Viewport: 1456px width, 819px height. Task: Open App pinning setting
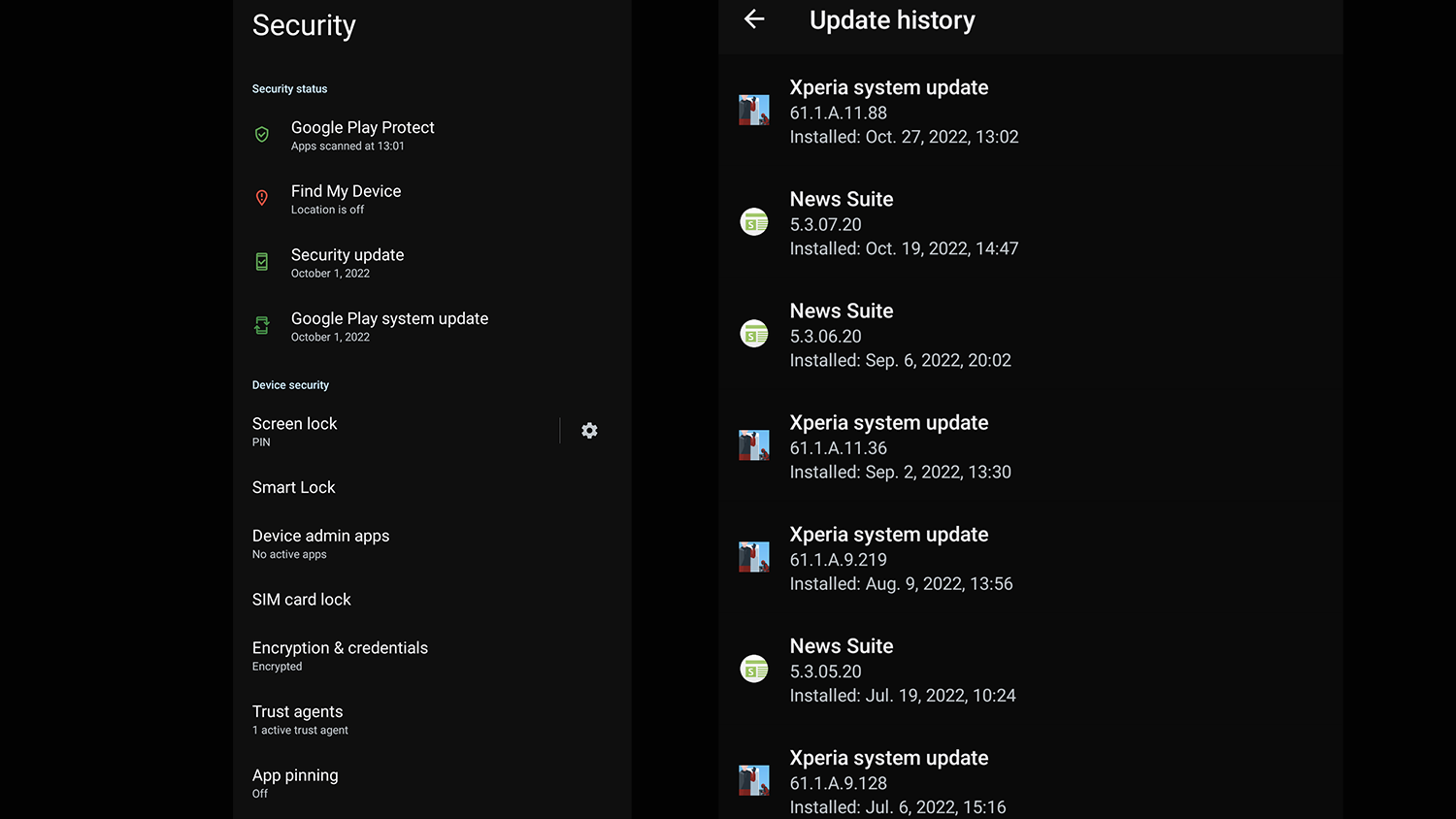tap(295, 783)
